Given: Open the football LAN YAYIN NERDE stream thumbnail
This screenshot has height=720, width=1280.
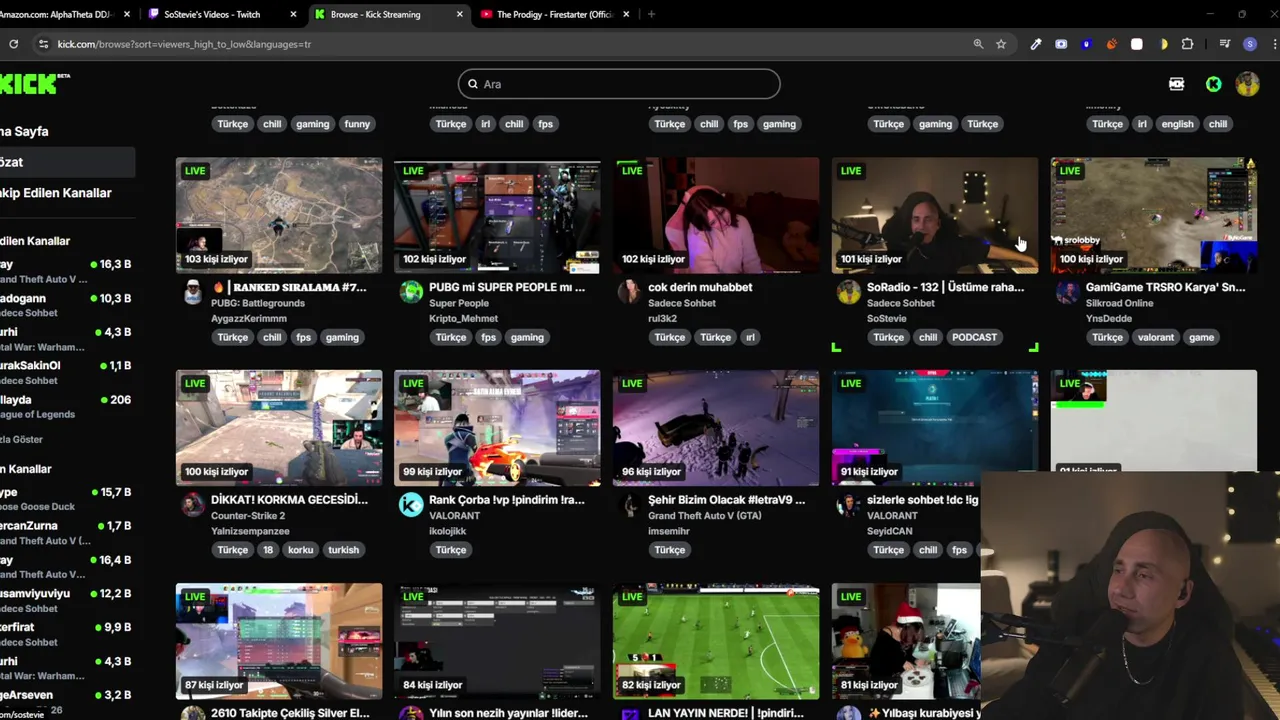Looking at the screenshot, I should (x=716, y=642).
